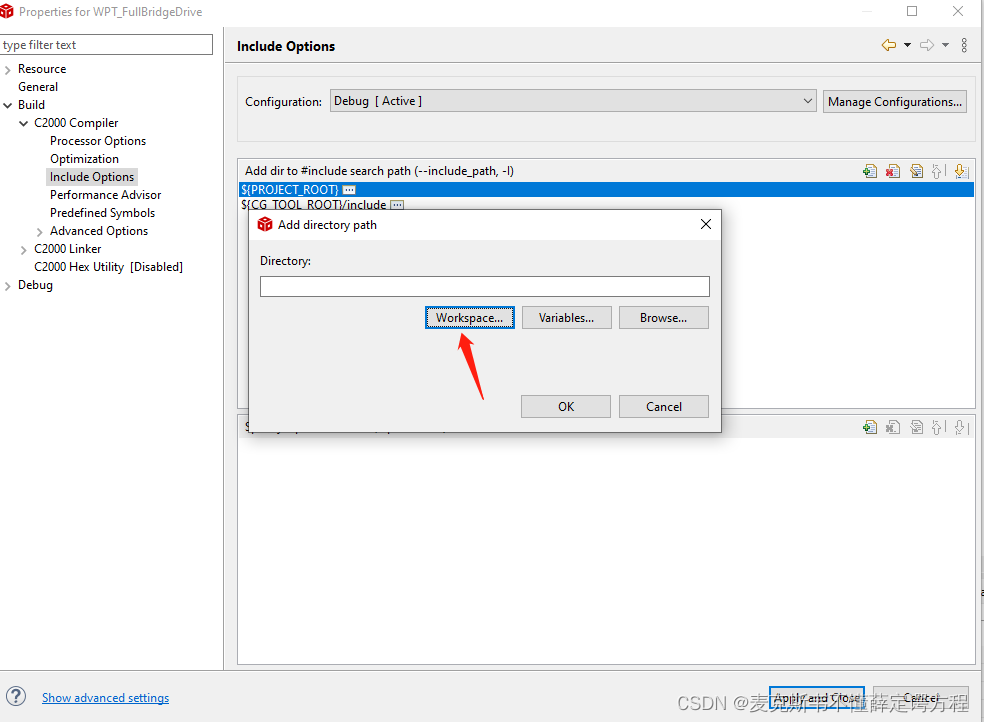The width and height of the screenshot is (984, 722).
Task: Click Delete icon in lower list toolbar
Action: 893,427
